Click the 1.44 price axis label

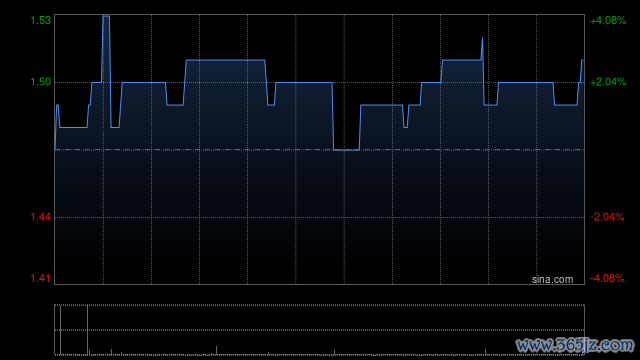tap(41, 217)
